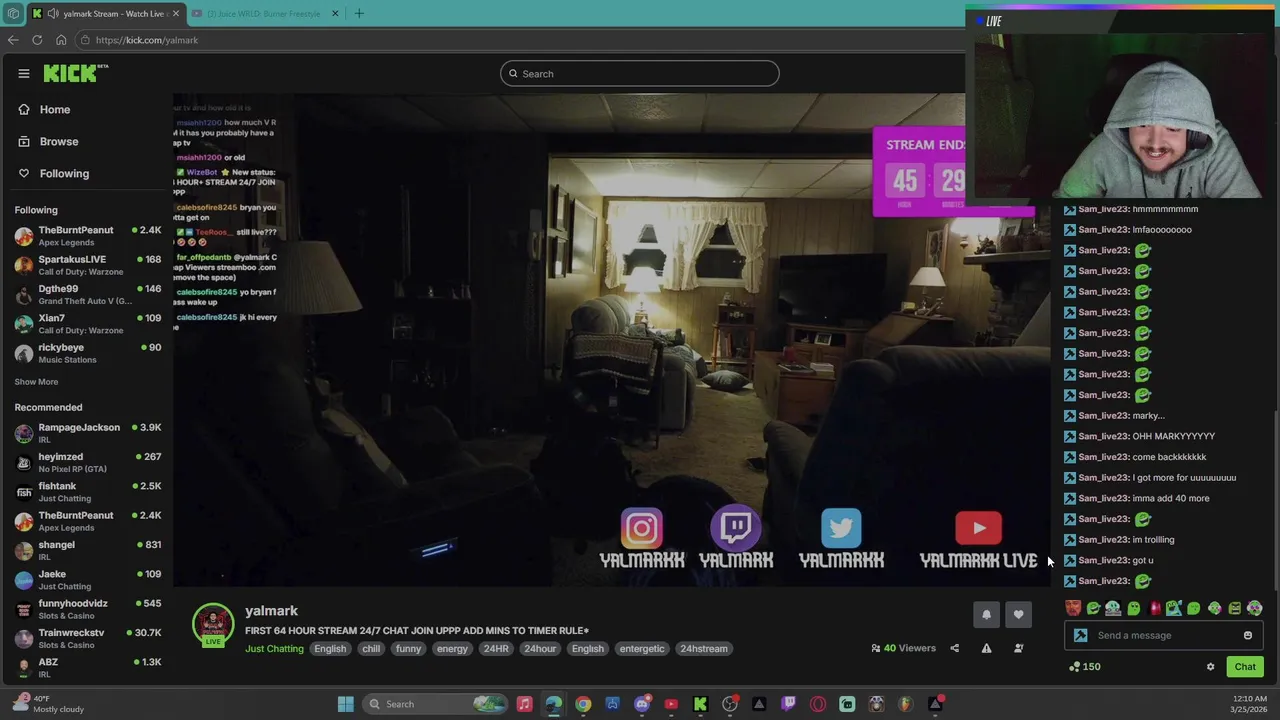
Task: Focus the Kick Search box
Action: [x=640, y=73]
